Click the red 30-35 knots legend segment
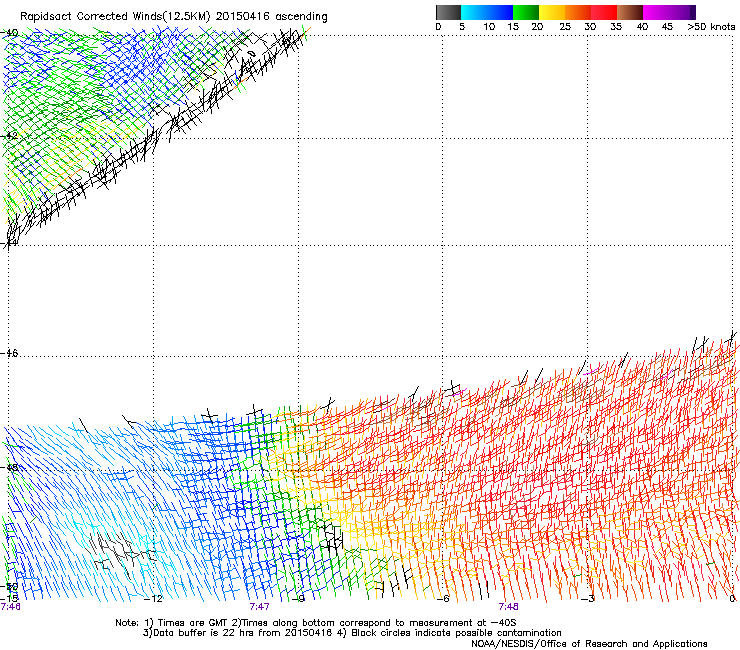Image resolution: width=740 pixels, height=650 pixels. click(x=604, y=12)
